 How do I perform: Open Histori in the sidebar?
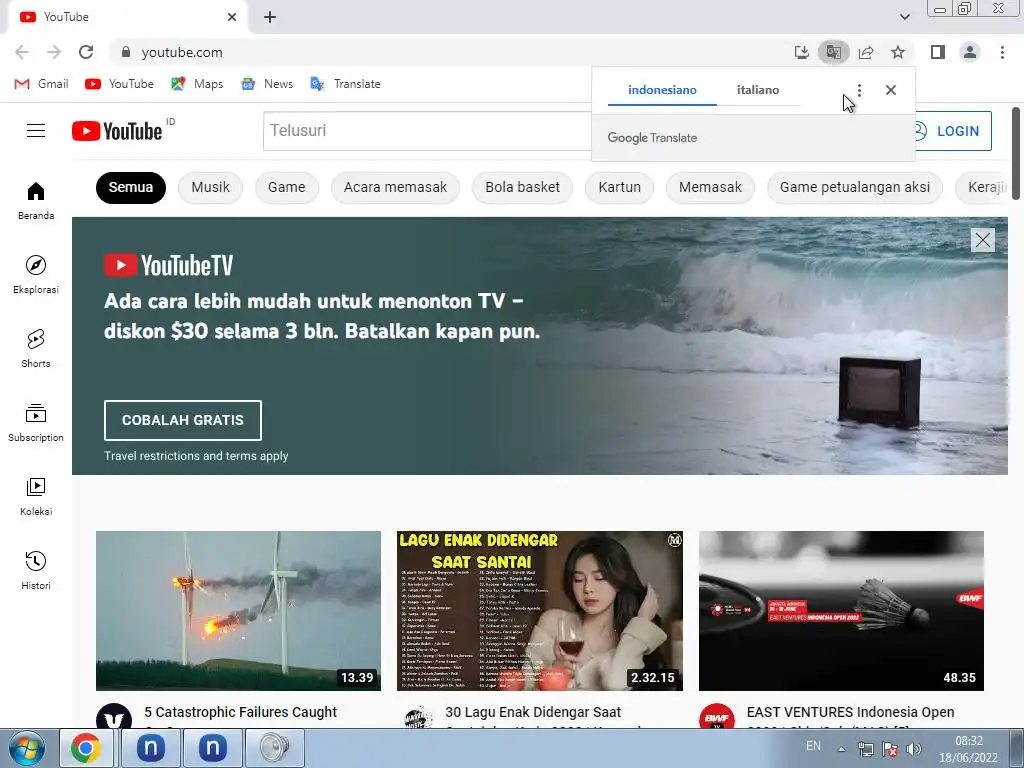click(x=36, y=570)
